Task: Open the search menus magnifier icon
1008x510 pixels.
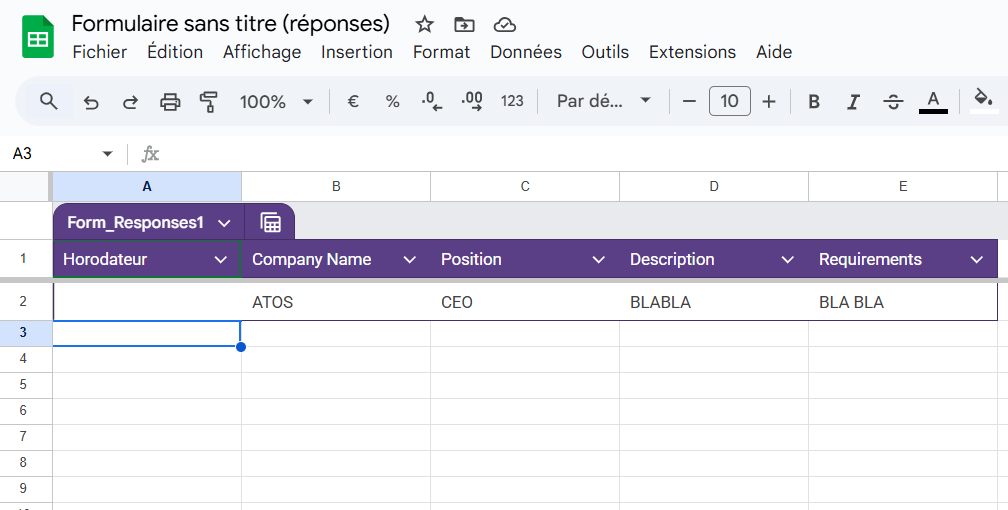Action: 49,101
